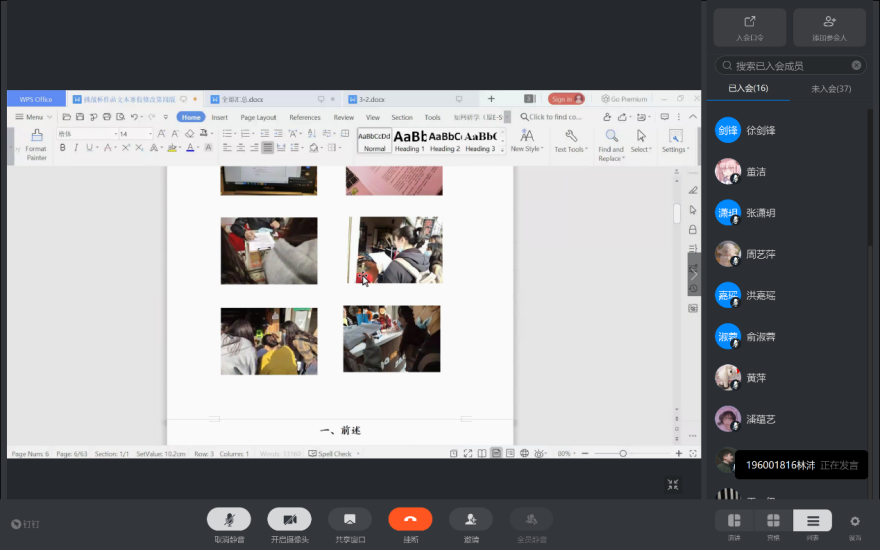Image resolution: width=880 pixels, height=550 pixels.
Task: Click the 共享窗口 share window icon
Action: click(349, 519)
